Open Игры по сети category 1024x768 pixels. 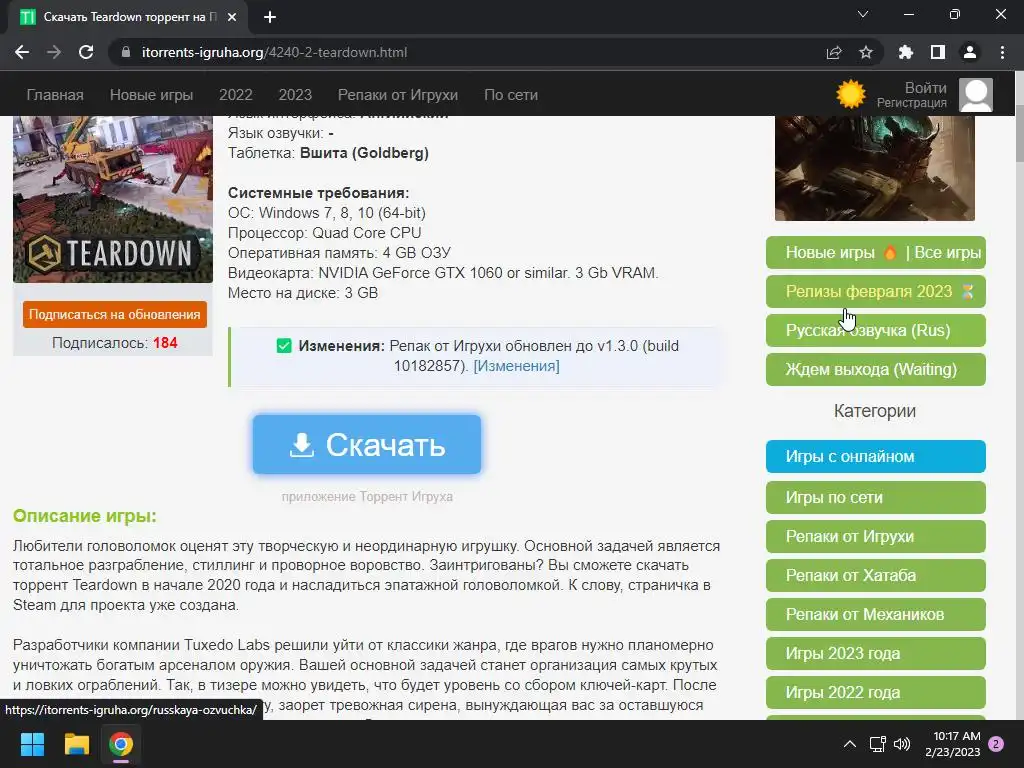[x=876, y=498]
